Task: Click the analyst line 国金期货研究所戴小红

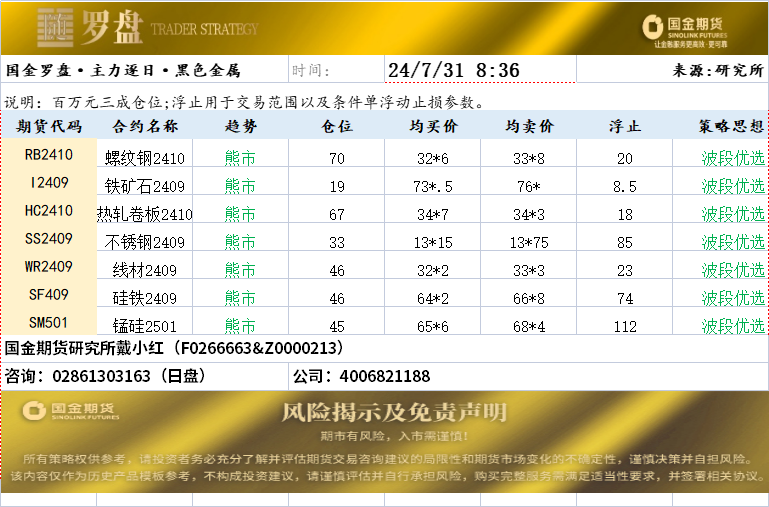Action: [x=174, y=348]
